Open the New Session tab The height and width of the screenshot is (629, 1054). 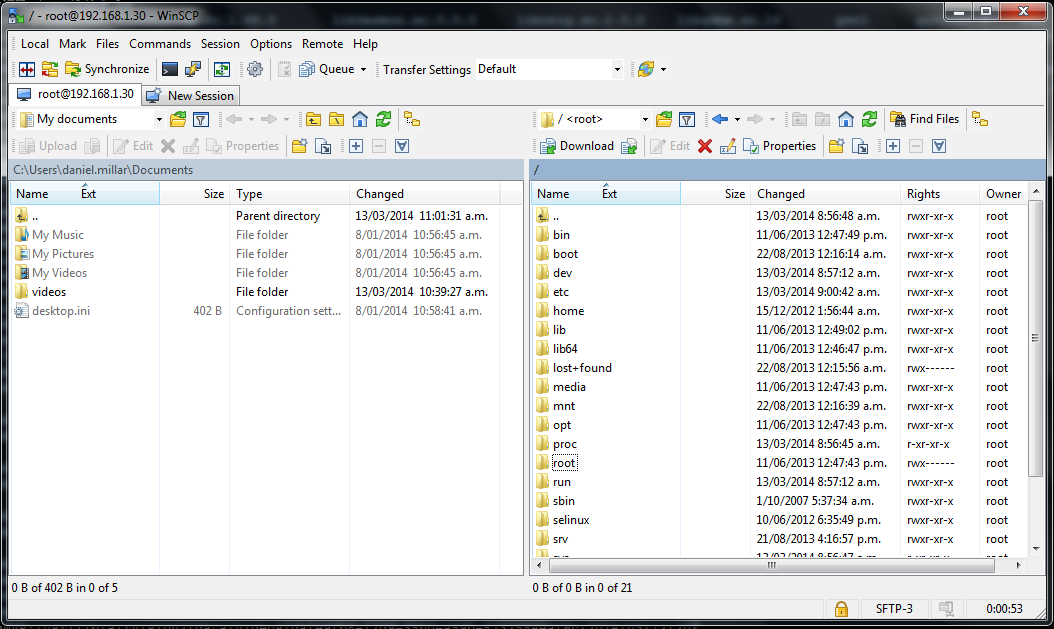pyautogui.click(x=191, y=95)
